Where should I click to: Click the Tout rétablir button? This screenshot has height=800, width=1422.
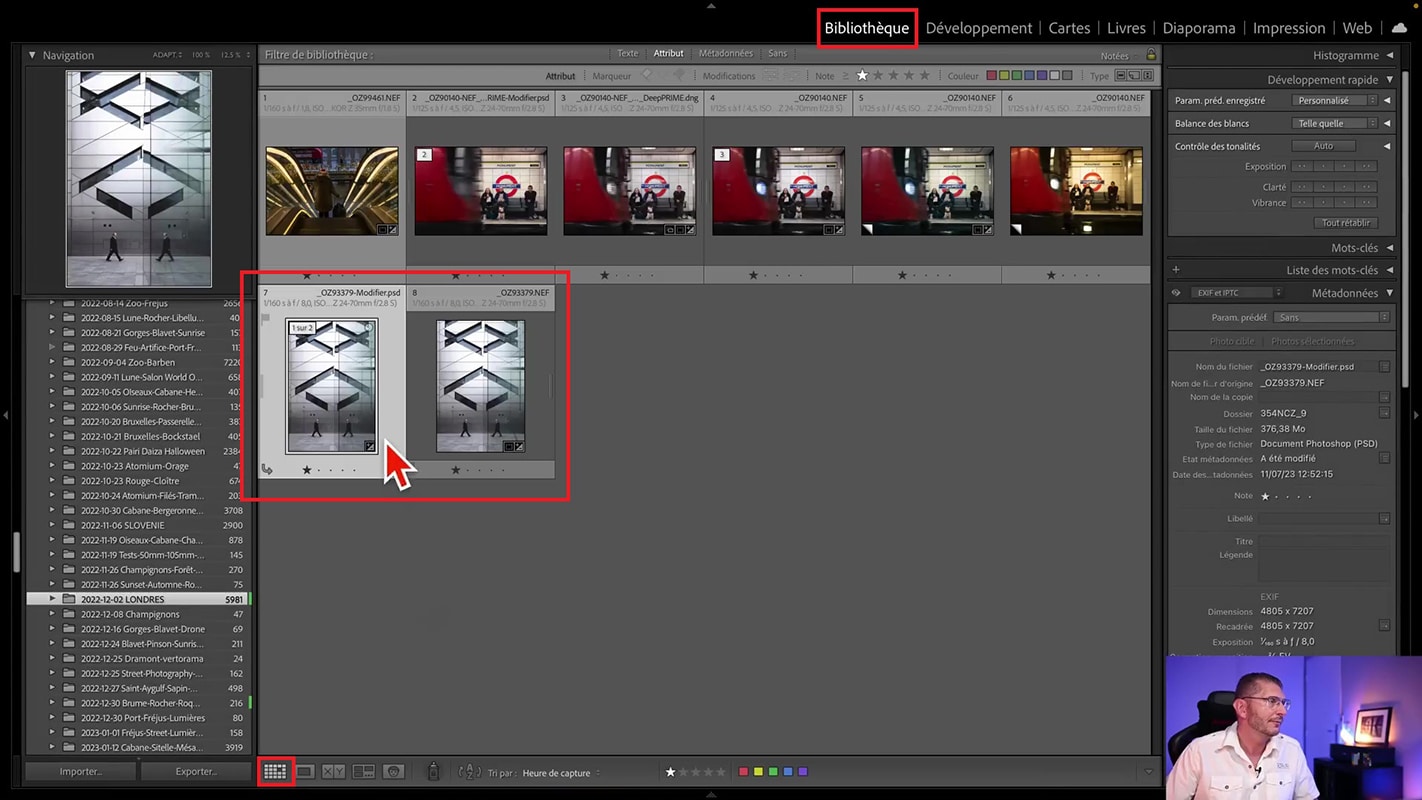1346,223
